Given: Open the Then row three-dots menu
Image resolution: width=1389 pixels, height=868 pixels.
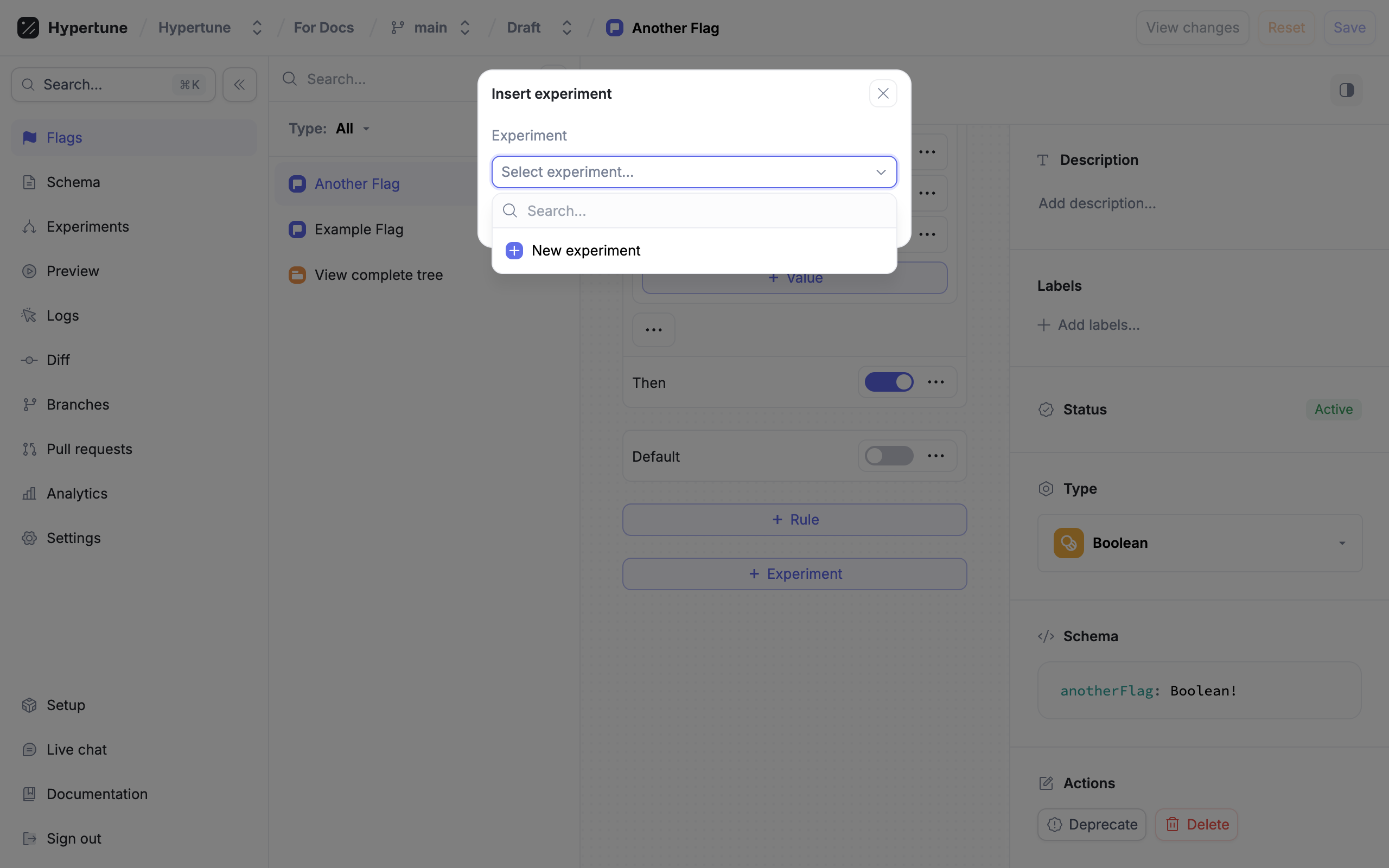Looking at the screenshot, I should click(935, 382).
